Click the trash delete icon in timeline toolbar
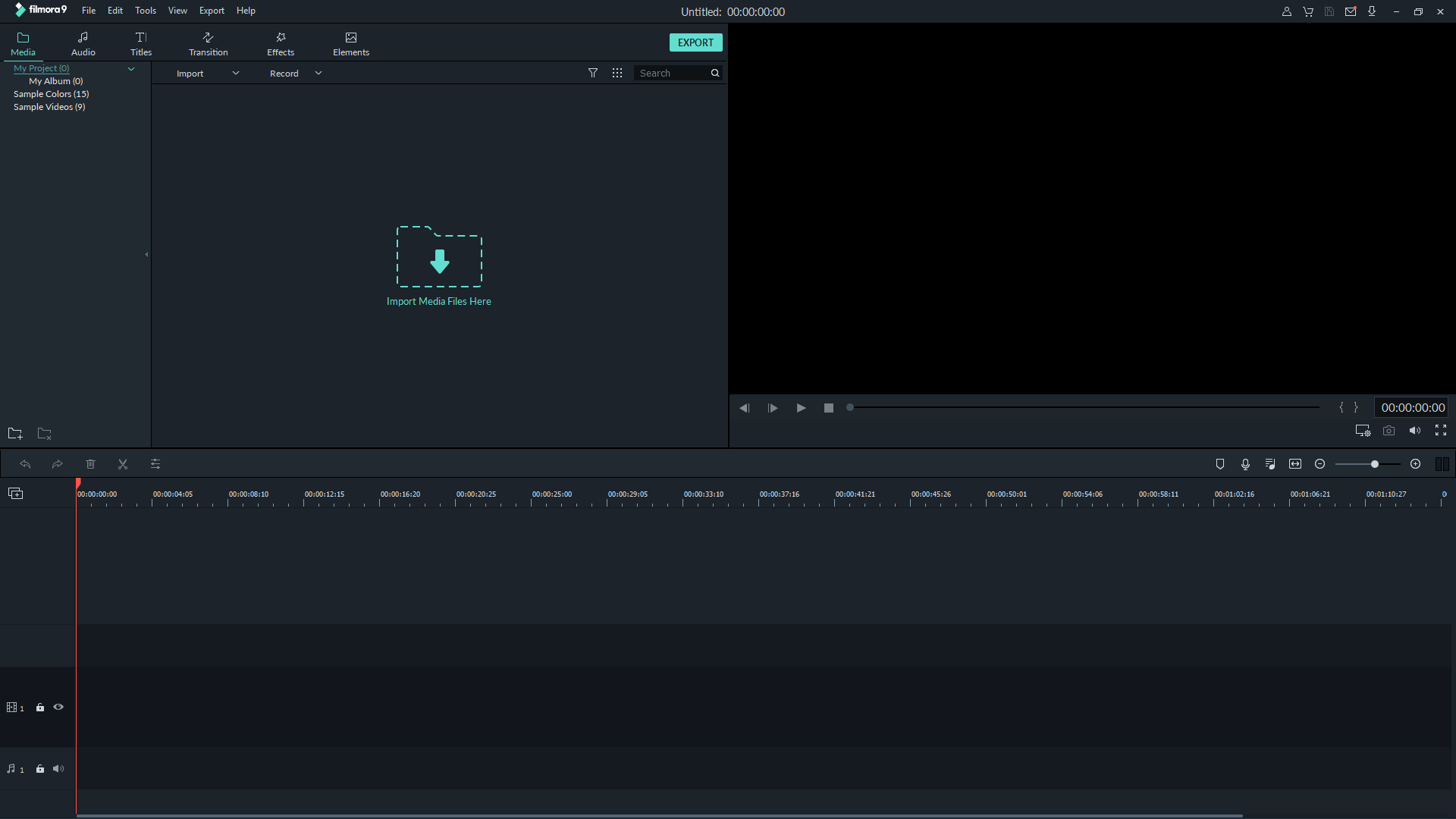 click(x=90, y=464)
